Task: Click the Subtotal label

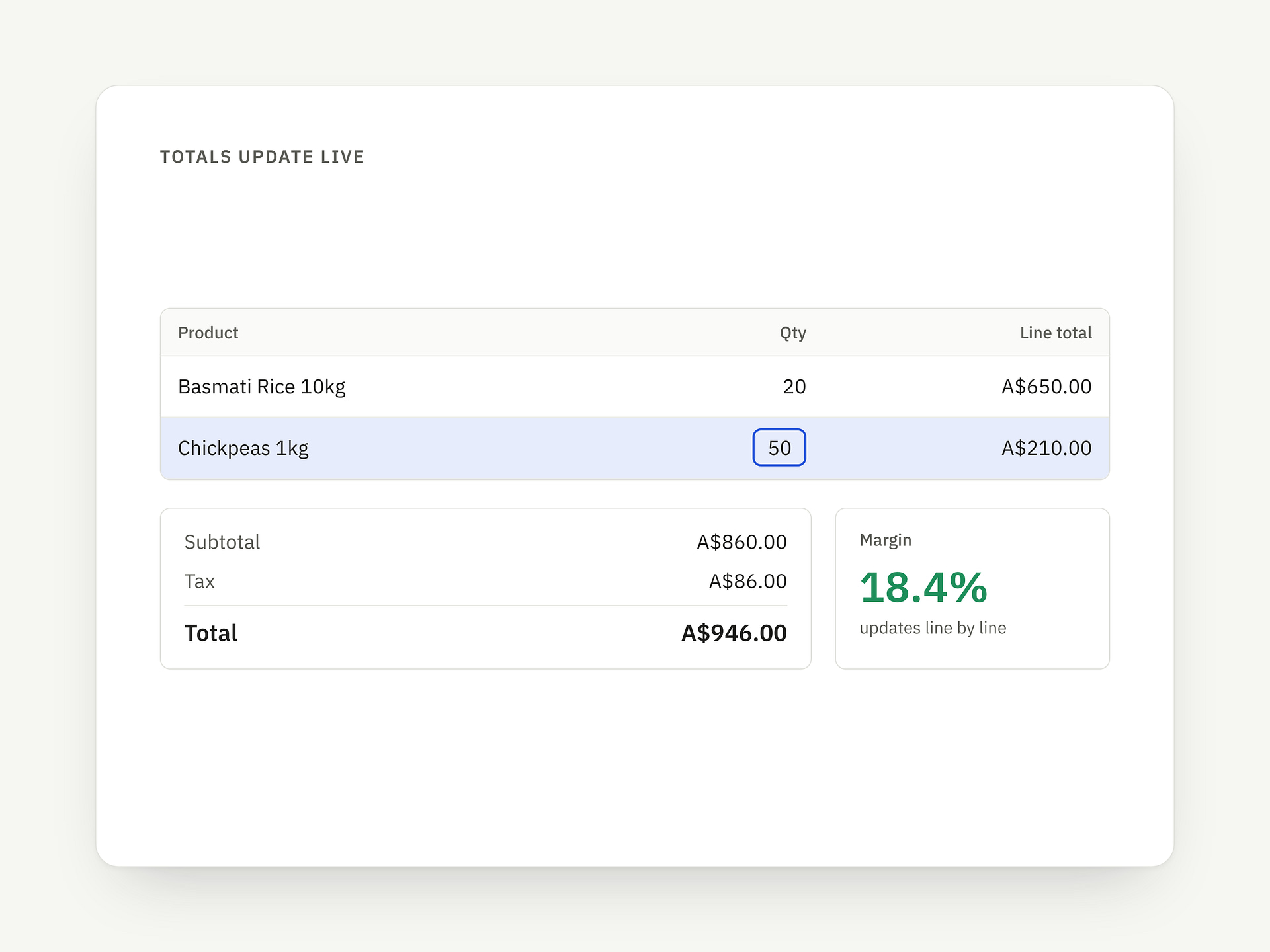Action: tap(222, 542)
